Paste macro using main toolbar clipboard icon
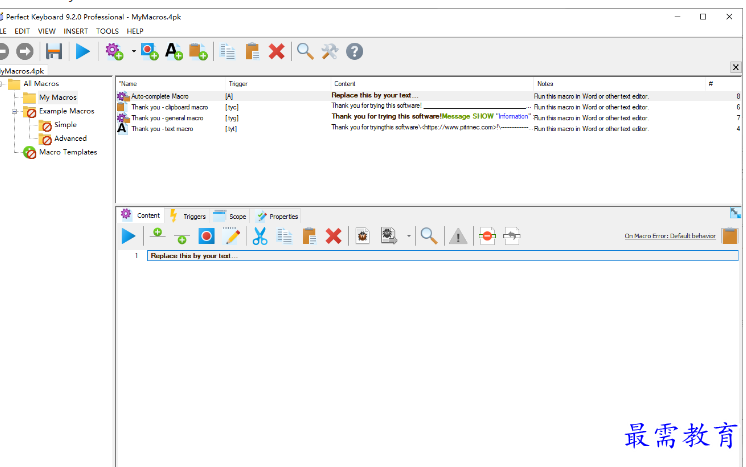The image size is (746, 467). pyautogui.click(x=252, y=51)
